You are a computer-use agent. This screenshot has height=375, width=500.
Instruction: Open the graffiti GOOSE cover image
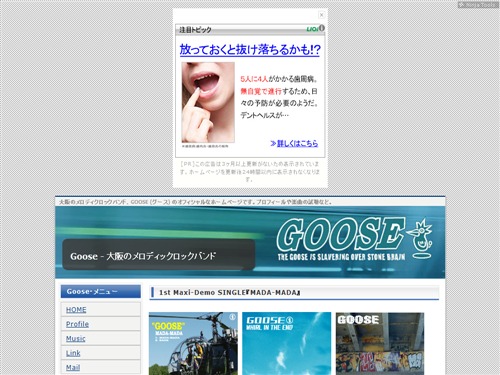point(380,343)
